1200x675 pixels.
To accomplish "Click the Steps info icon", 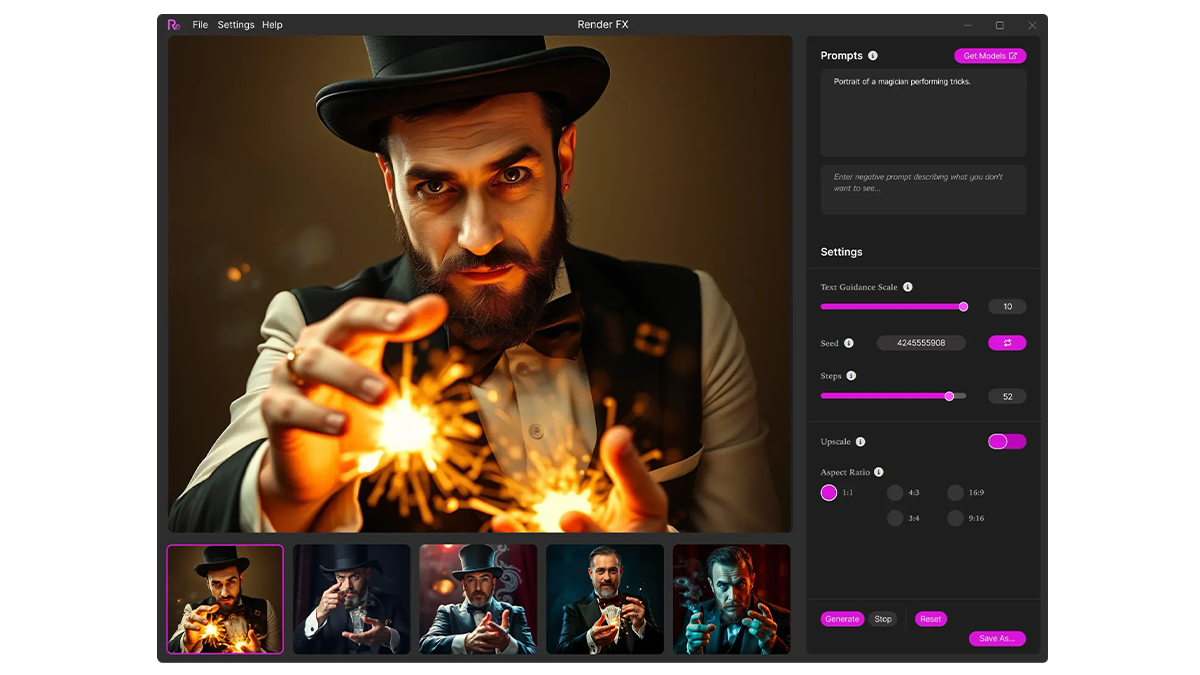I will [852, 376].
